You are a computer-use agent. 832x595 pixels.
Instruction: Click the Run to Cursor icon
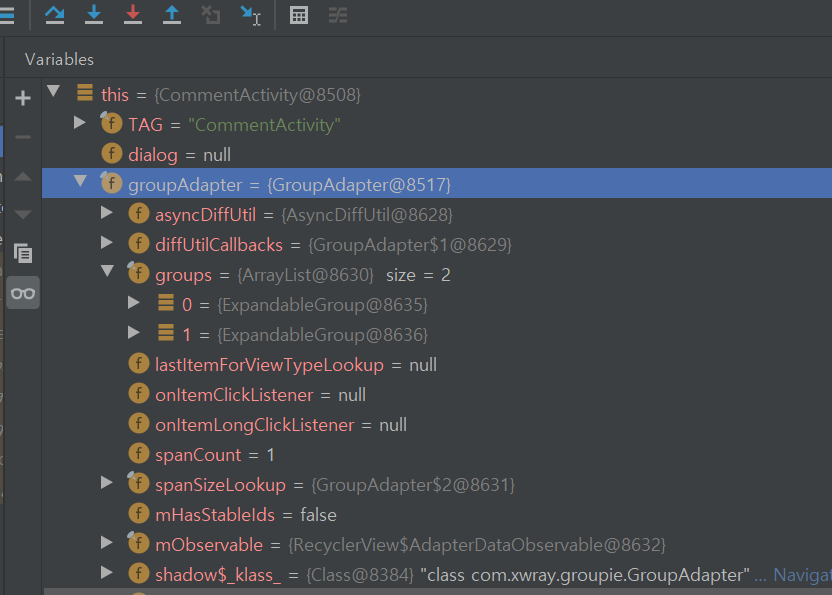(x=250, y=15)
